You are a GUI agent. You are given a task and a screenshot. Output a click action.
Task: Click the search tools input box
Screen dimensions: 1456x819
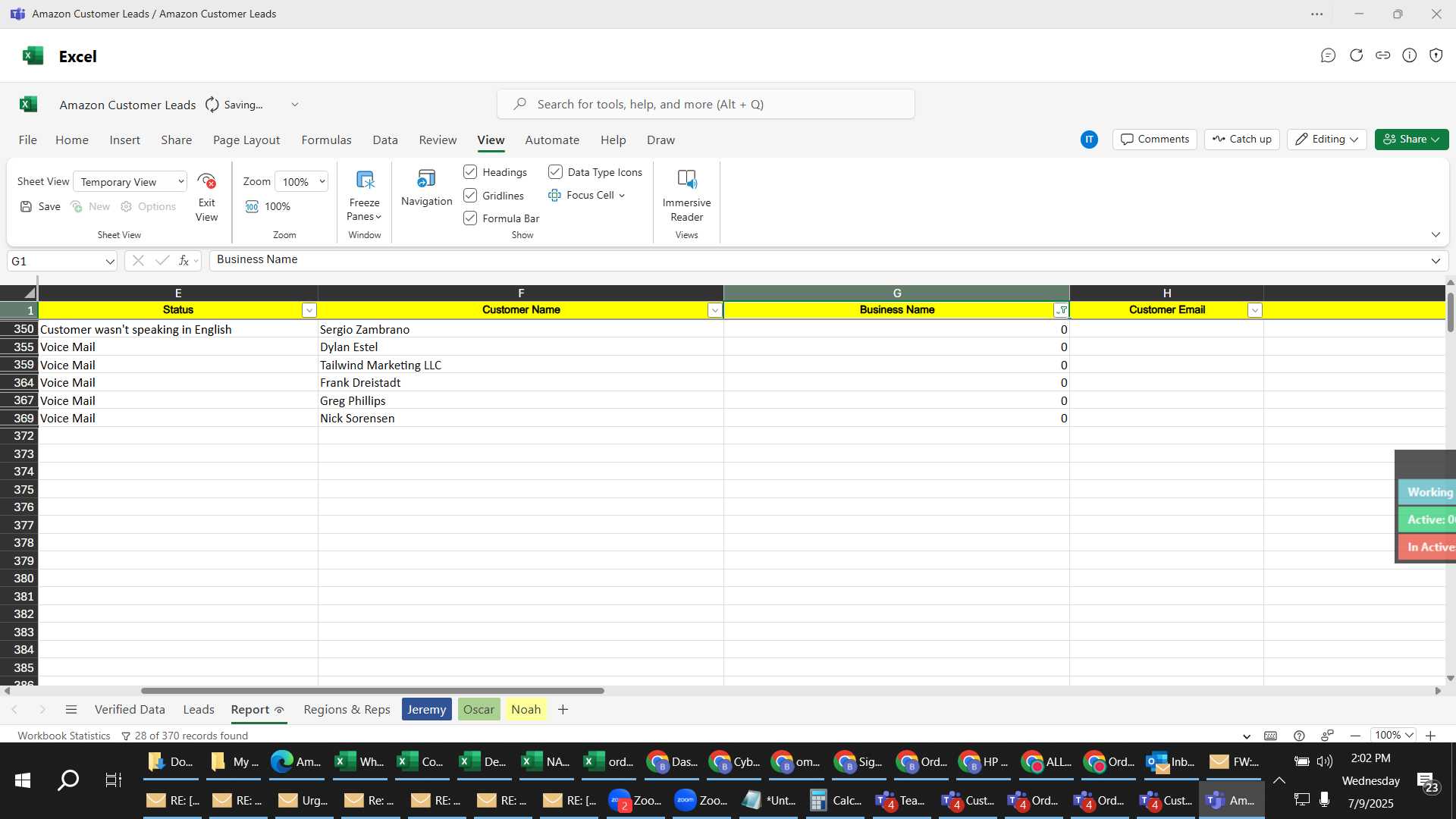pyautogui.click(x=705, y=105)
